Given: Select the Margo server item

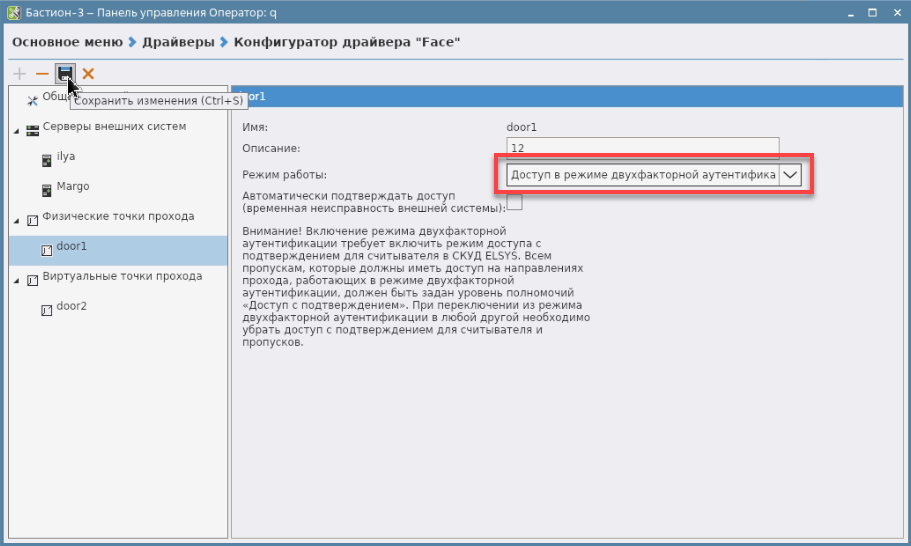Looking at the screenshot, I should [x=73, y=187].
